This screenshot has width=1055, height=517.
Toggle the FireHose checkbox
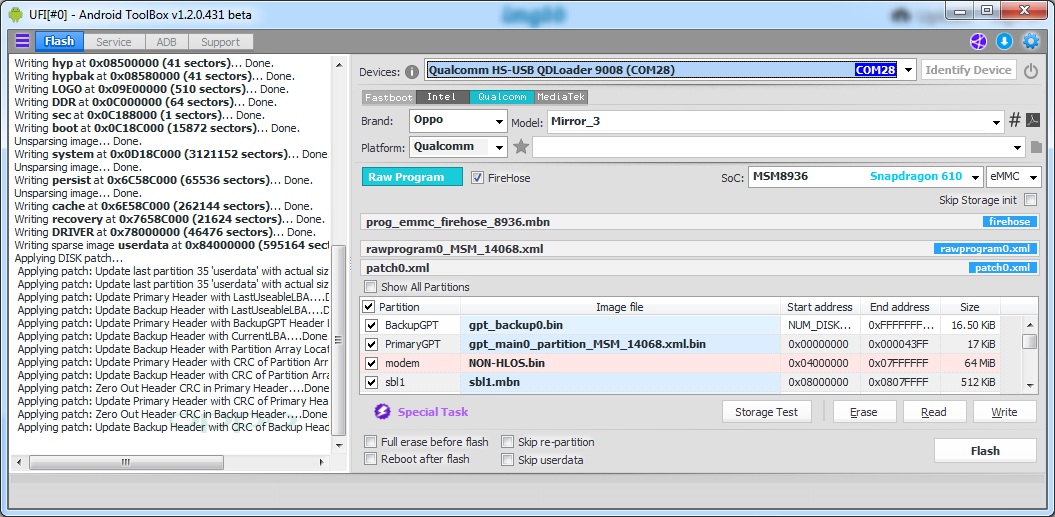(x=477, y=178)
